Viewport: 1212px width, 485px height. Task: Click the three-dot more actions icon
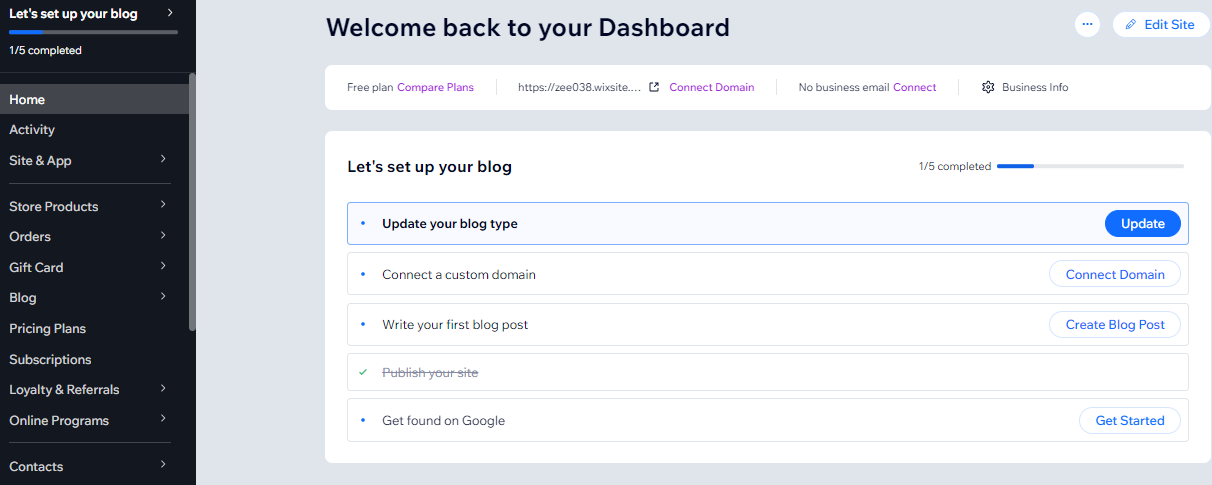tap(1087, 24)
